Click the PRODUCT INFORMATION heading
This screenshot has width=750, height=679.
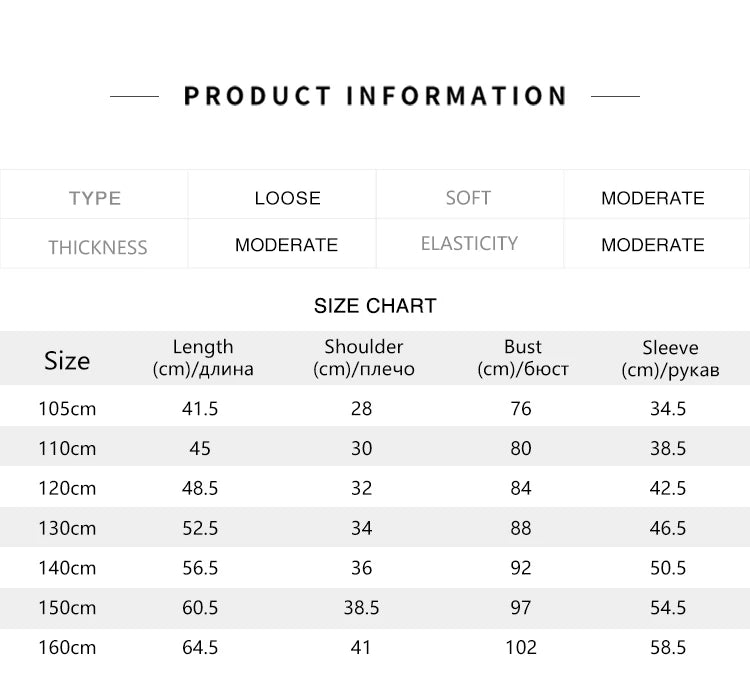pos(375,96)
